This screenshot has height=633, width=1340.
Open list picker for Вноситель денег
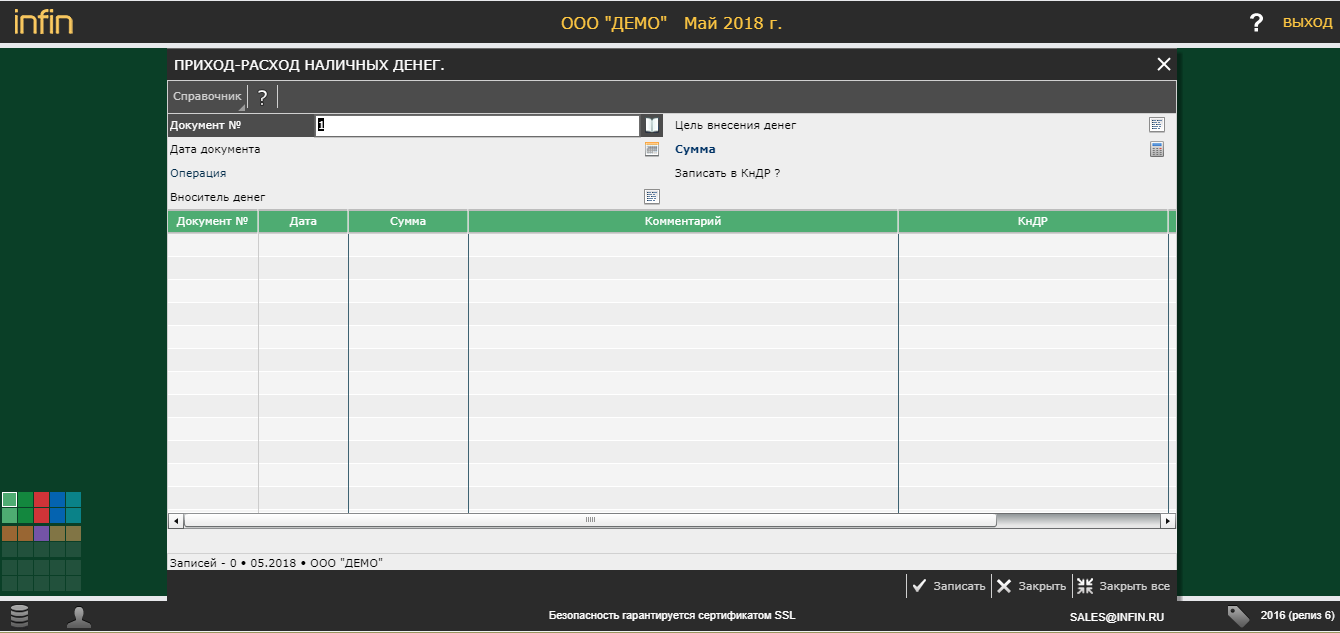[x=652, y=196]
